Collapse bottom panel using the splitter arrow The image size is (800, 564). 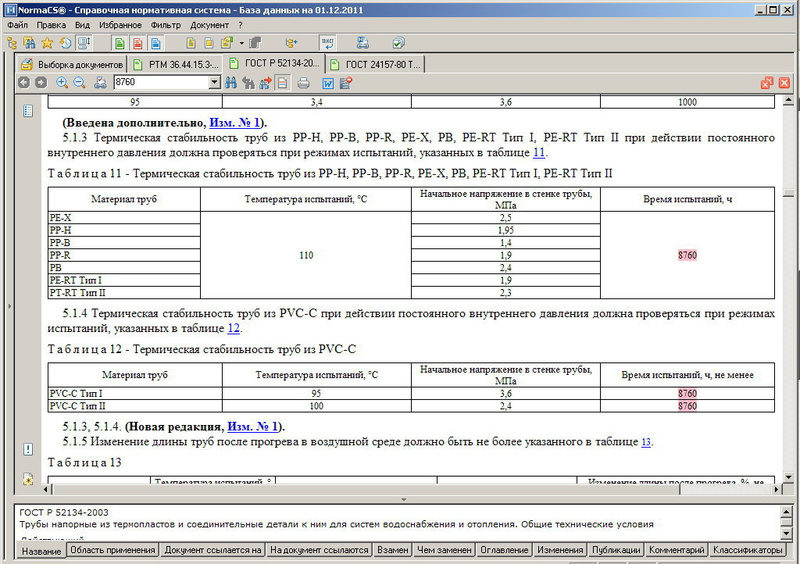(403, 497)
